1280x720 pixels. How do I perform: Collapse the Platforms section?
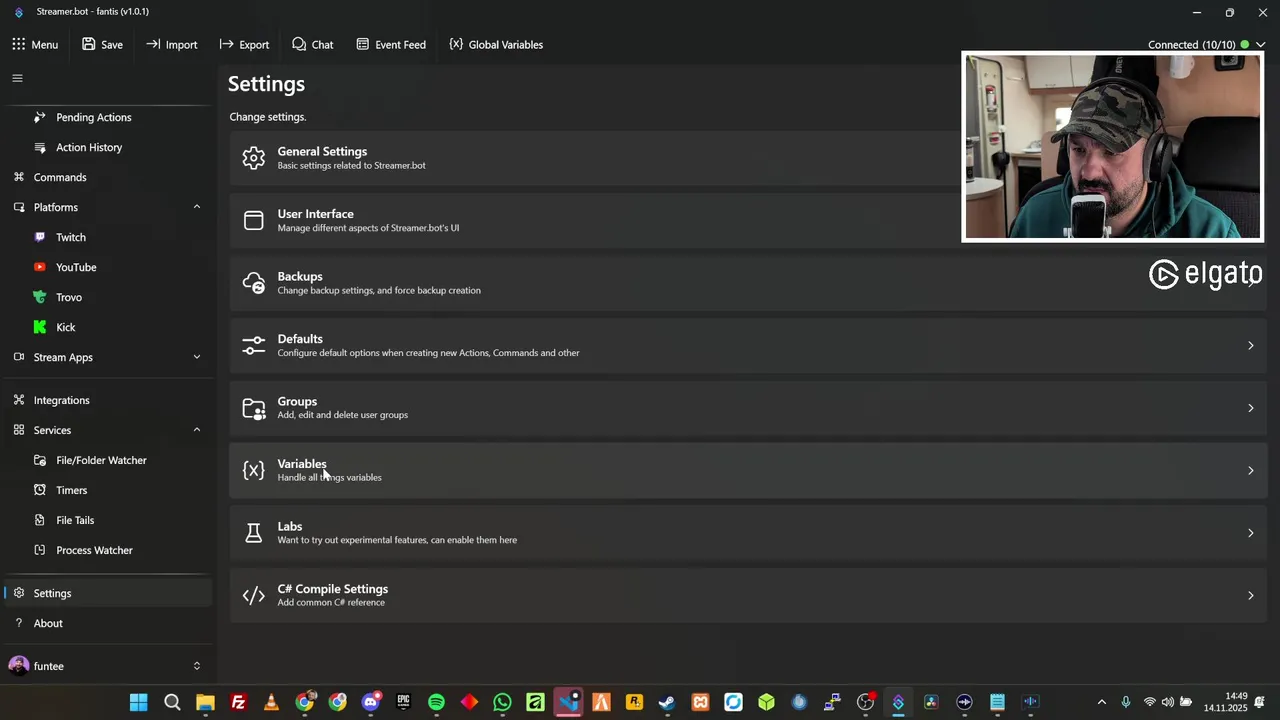coord(197,207)
